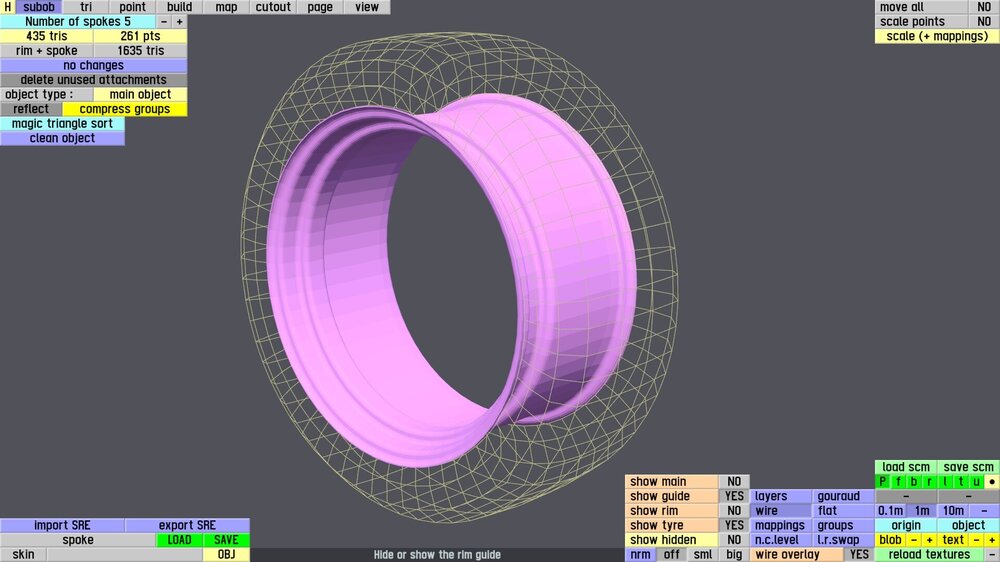Click the OBJ button

[226, 554]
